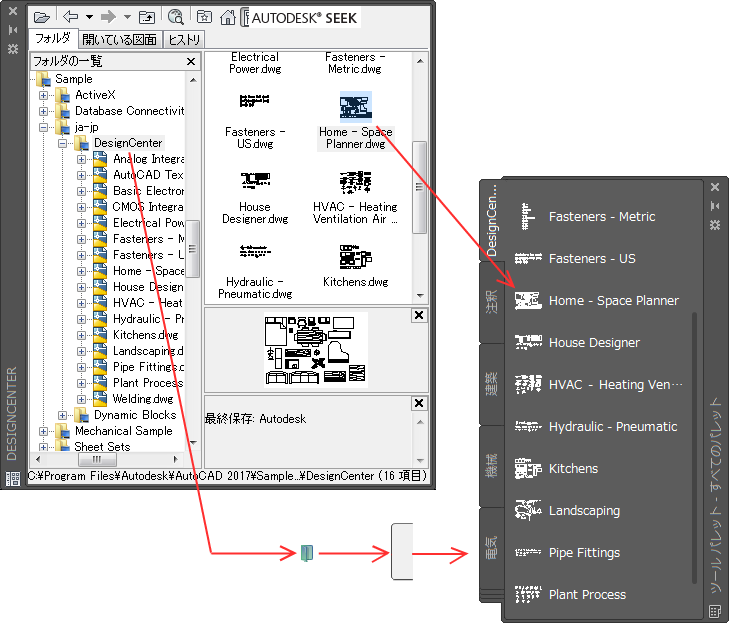Viewport: 731px width, 625px height.
Task: Open DesignCenter properties gear icon
Action: pyautogui.click(x=13, y=48)
